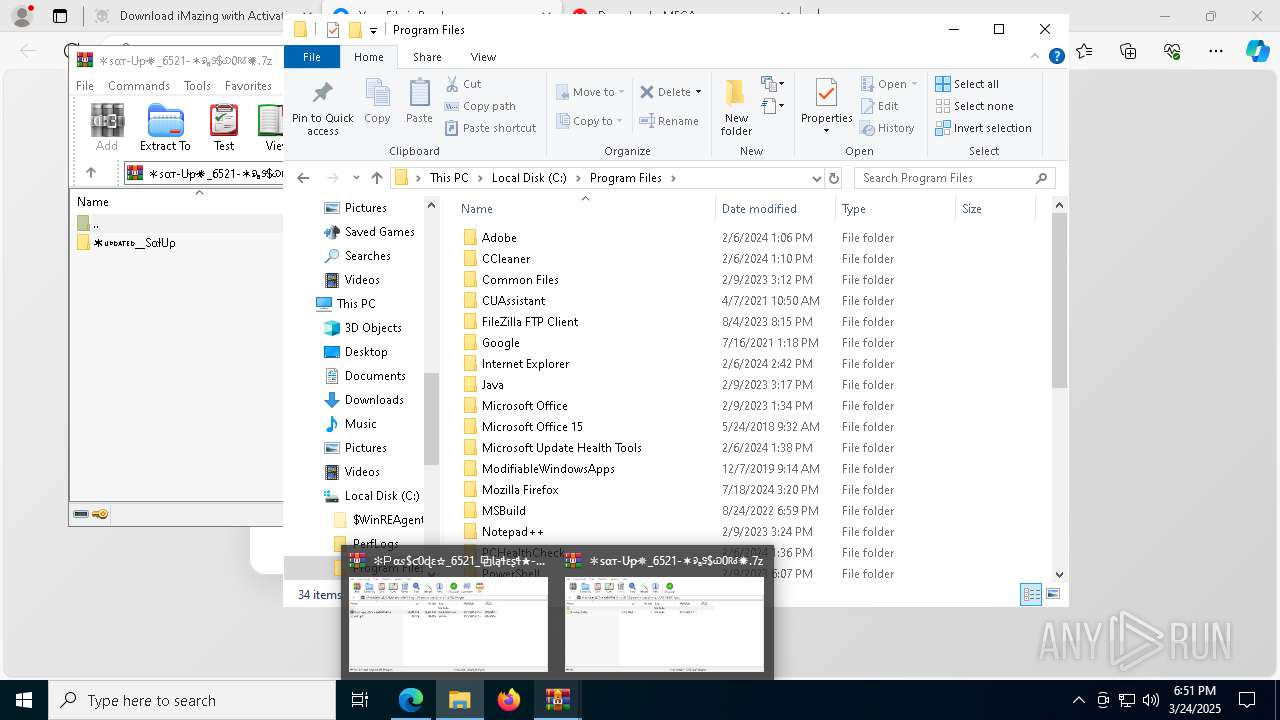Select 3D Objects in navigation pane
1280x720 pixels.
(x=373, y=328)
